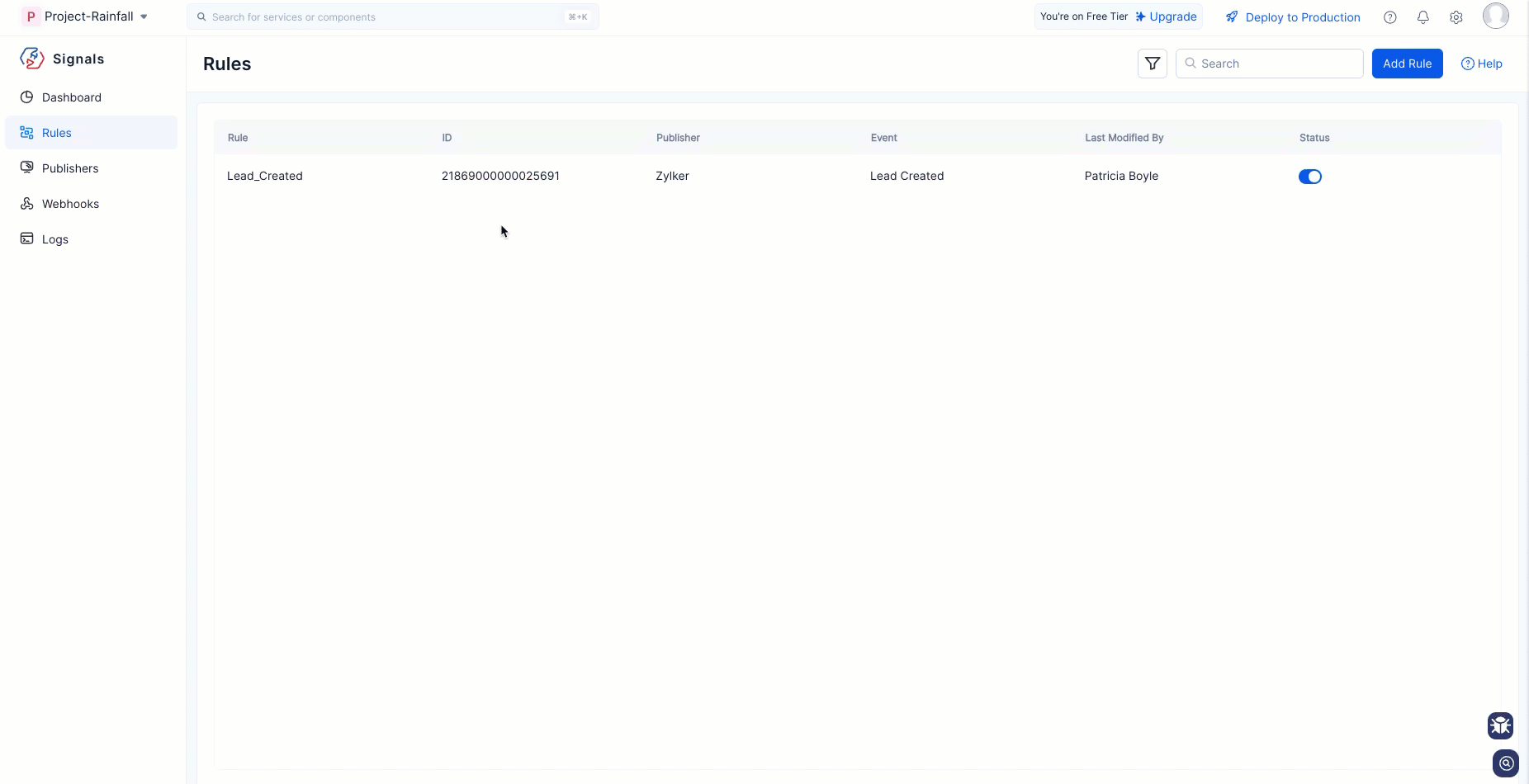Screen dimensions: 1529x784
Task: Click the Status column header
Action: tap(1314, 138)
